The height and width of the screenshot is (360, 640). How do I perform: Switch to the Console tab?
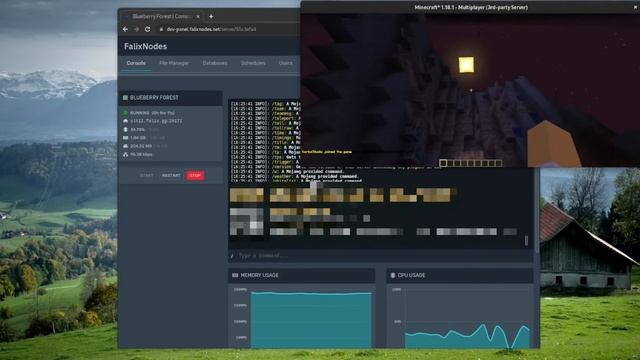136,63
